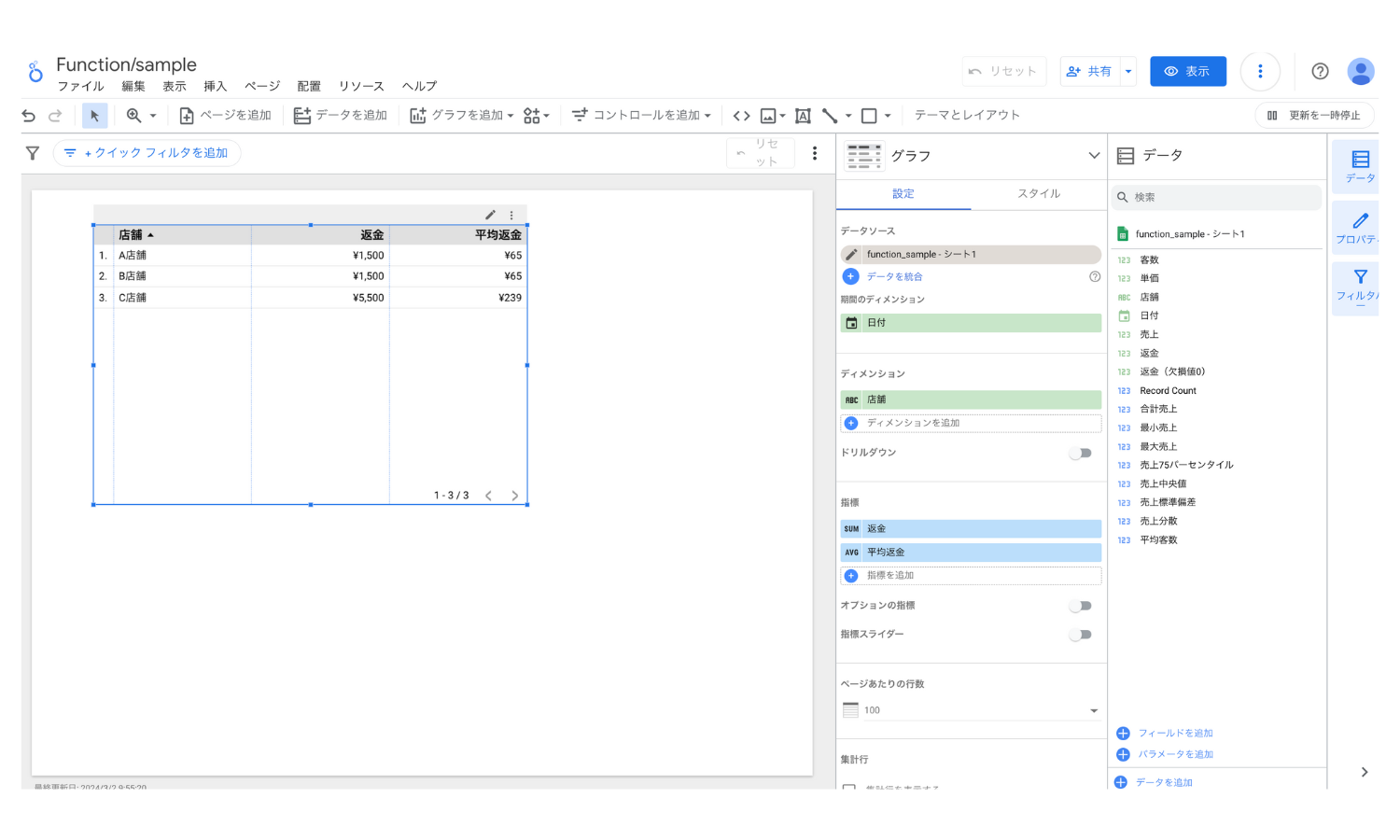Select the text box tool
Screen dimensions: 1400x840
pyautogui.click(x=803, y=116)
